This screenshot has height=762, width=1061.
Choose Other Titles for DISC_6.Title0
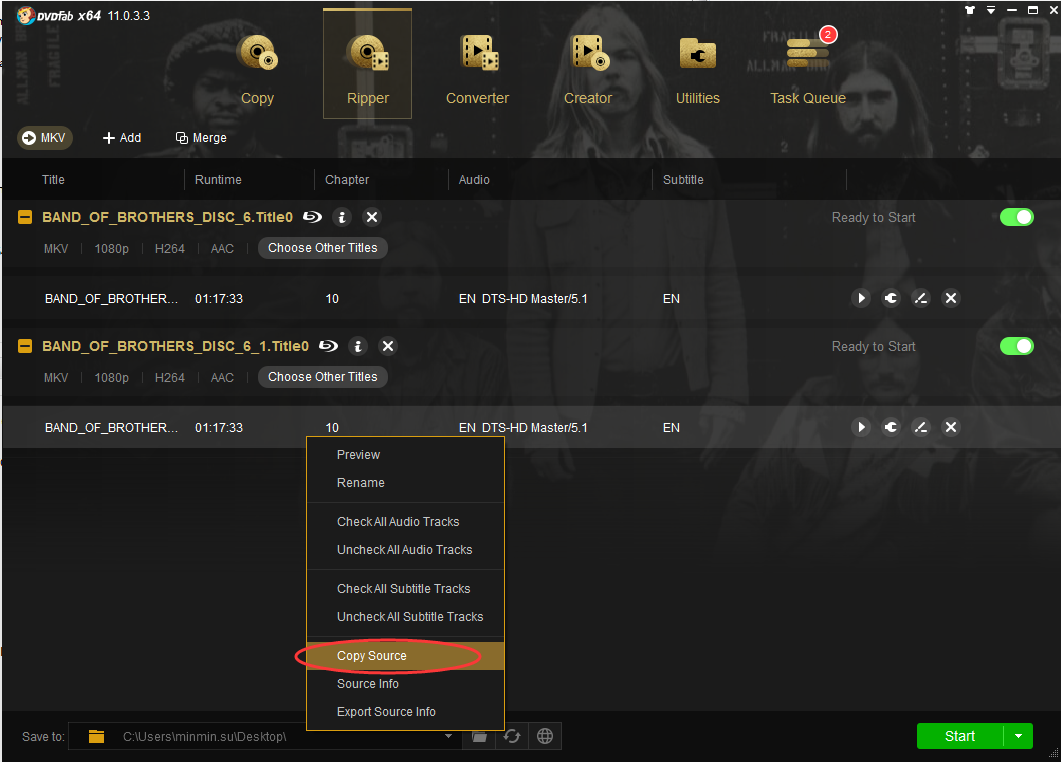[323, 248]
